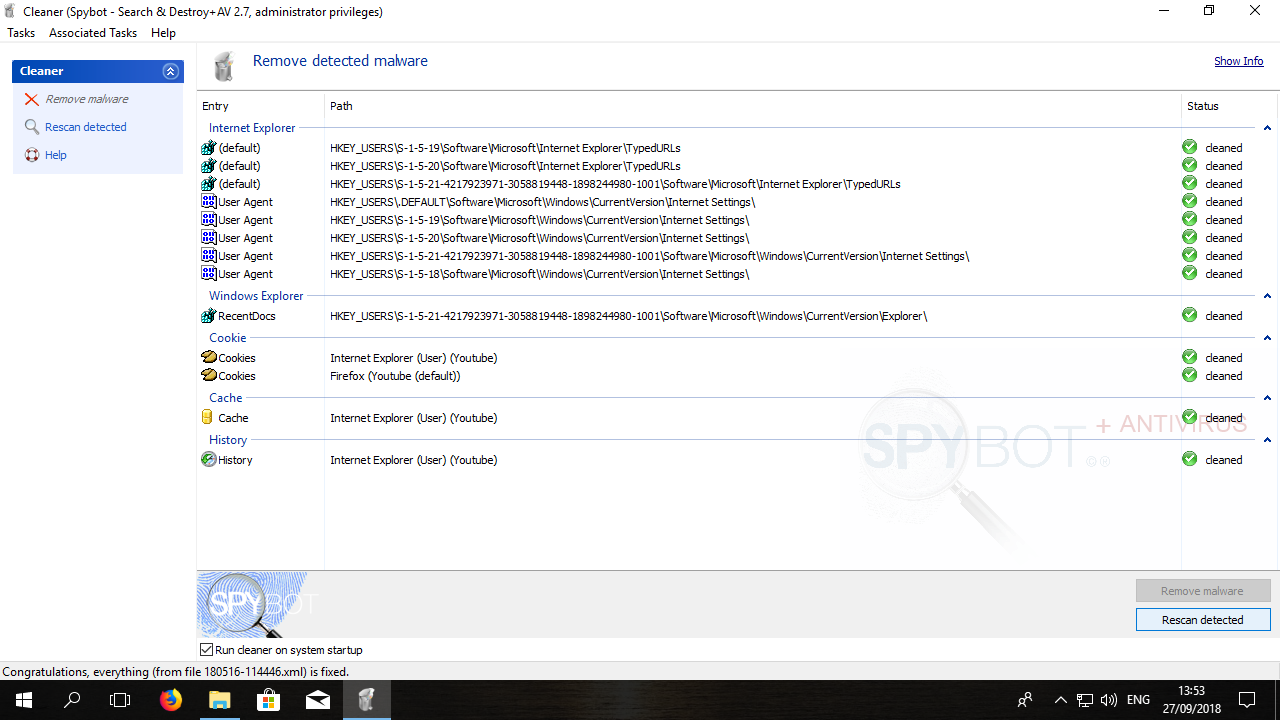Click the ENG language indicator
1280x720 pixels.
pos(1138,700)
